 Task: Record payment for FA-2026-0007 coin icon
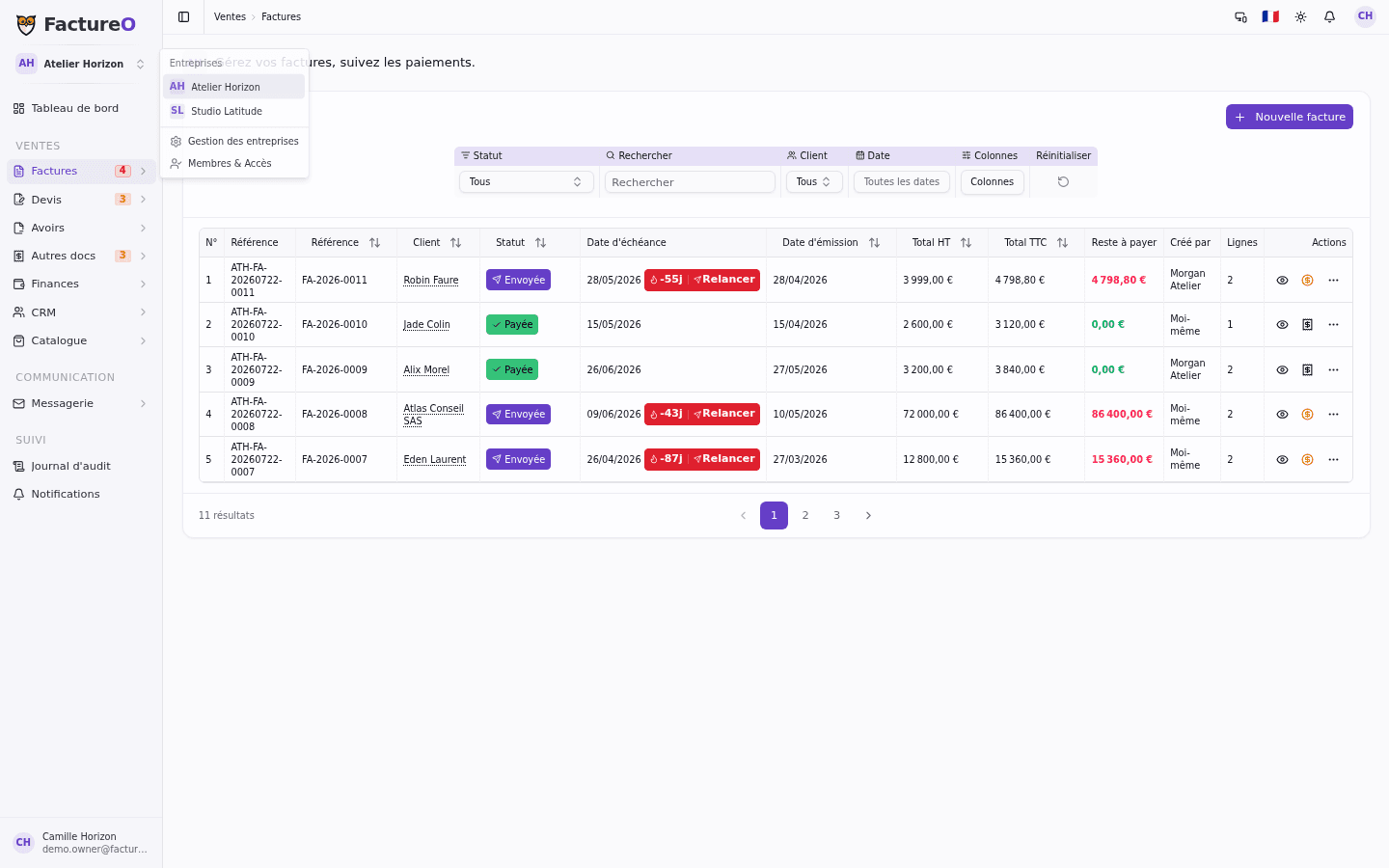pyautogui.click(x=1307, y=459)
